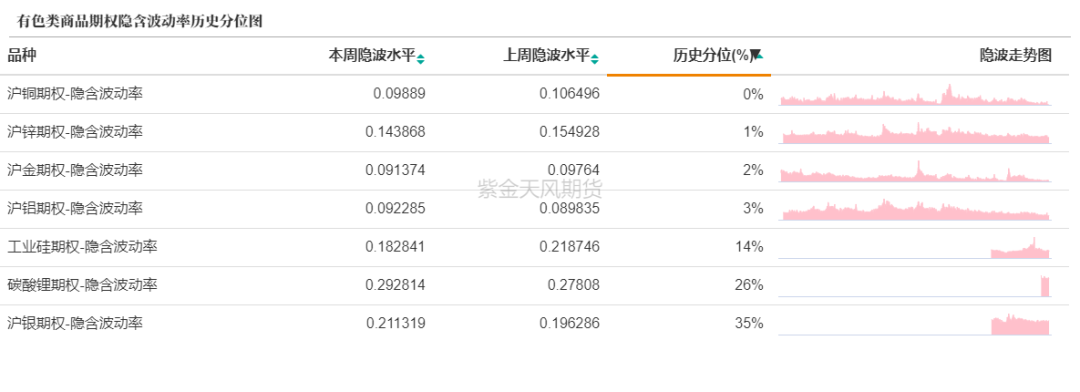Click this-week value 0.09889
Screen dimensions: 1080x392
[x=399, y=94]
